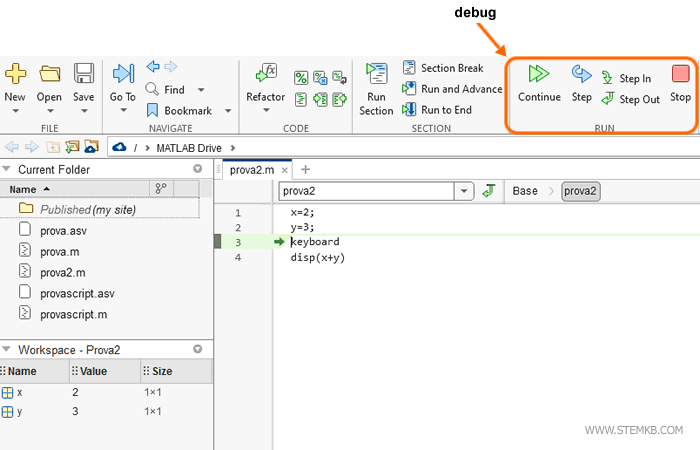Viewport: 700px width, 450px height.
Task: Add a new editor tab
Action: [306, 170]
